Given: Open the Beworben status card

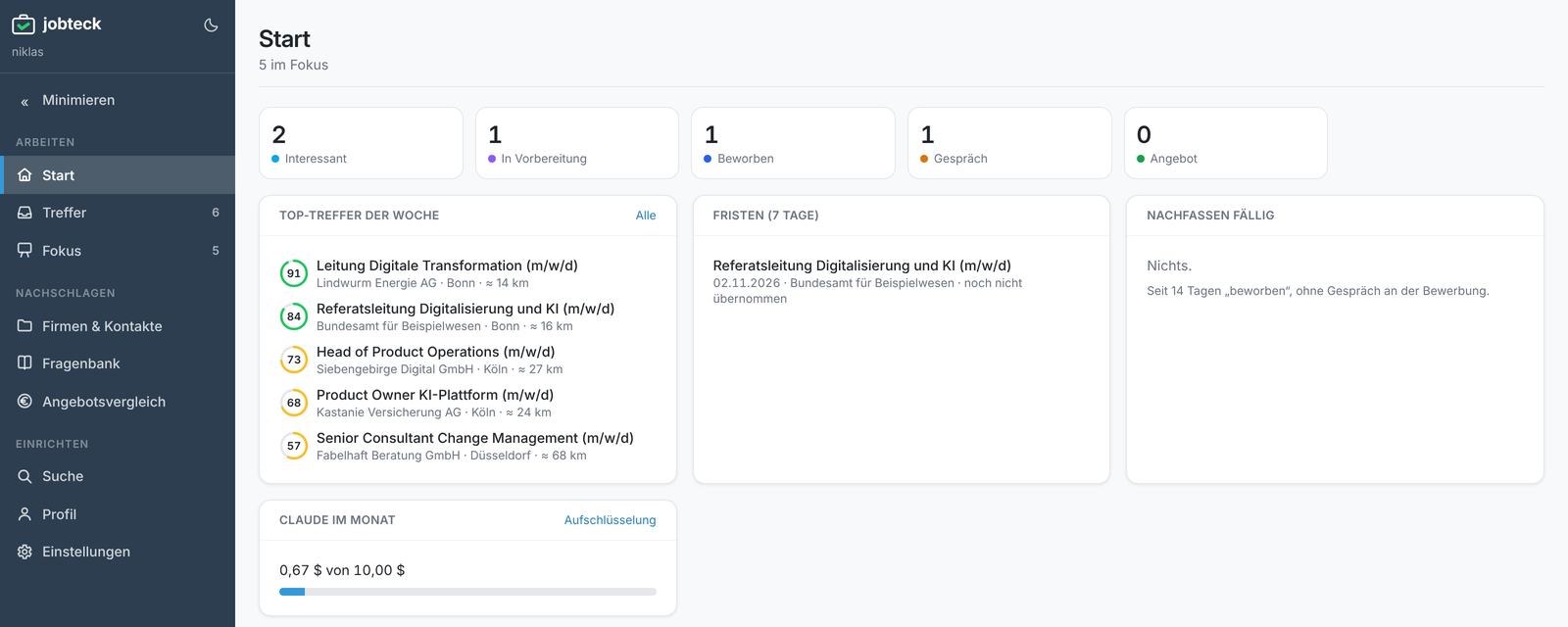Looking at the screenshot, I should click(793, 143).
